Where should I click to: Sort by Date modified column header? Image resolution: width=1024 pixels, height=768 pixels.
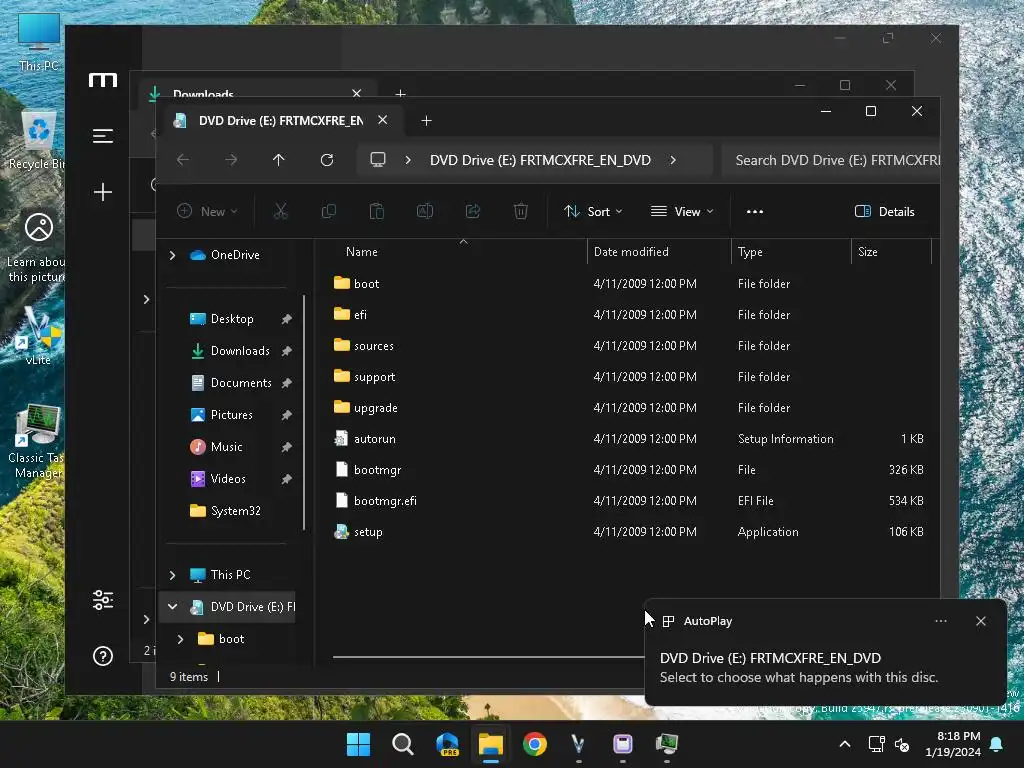631,252
